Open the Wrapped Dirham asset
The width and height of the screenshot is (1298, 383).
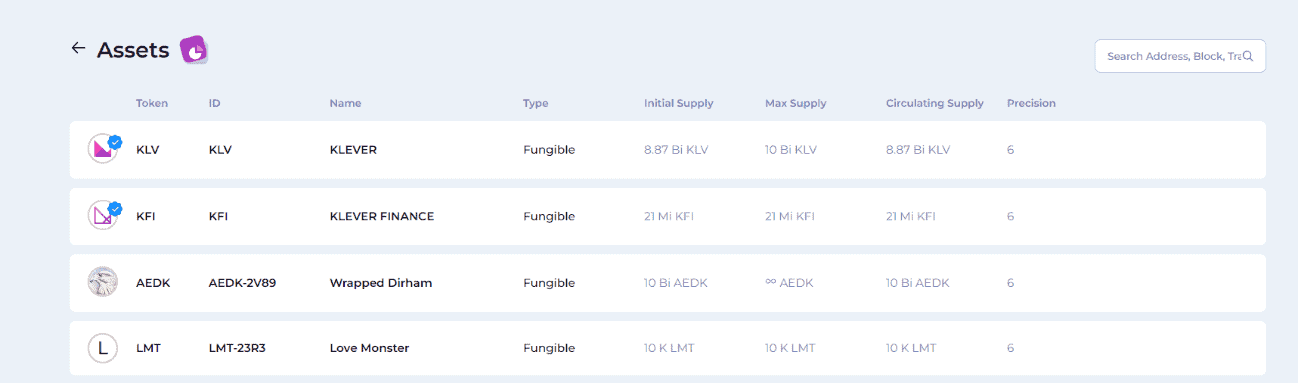pyautogui.click(x=381, y=283)
